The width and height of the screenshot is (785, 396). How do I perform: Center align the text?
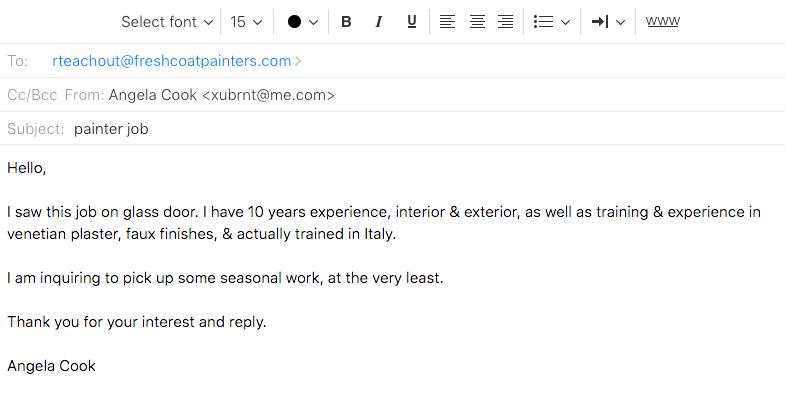[x=477, y=22]
